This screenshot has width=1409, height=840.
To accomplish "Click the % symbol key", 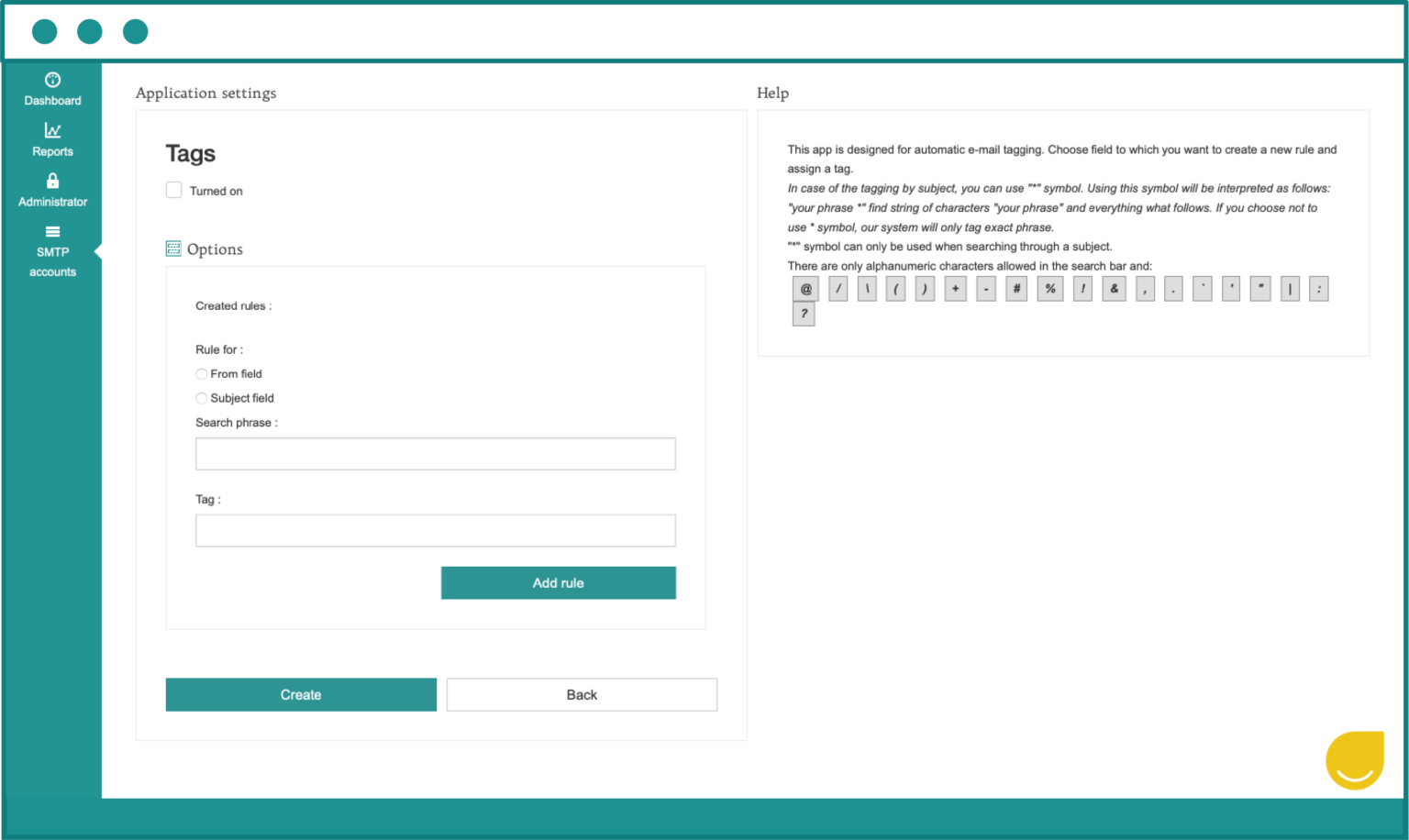I will 1049,288.
